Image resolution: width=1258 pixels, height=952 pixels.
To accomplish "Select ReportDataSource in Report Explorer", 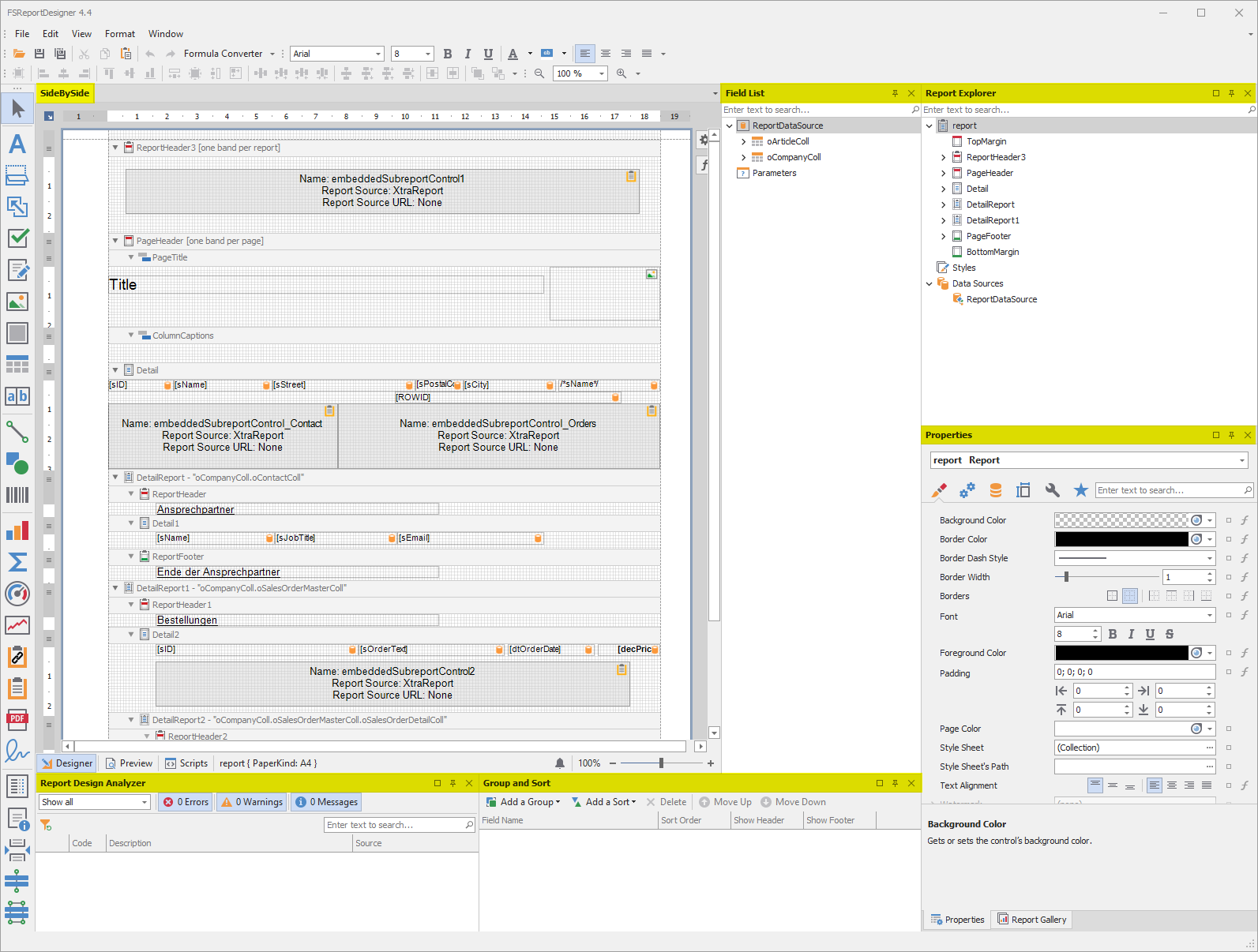I will [x=1001, y=299].
